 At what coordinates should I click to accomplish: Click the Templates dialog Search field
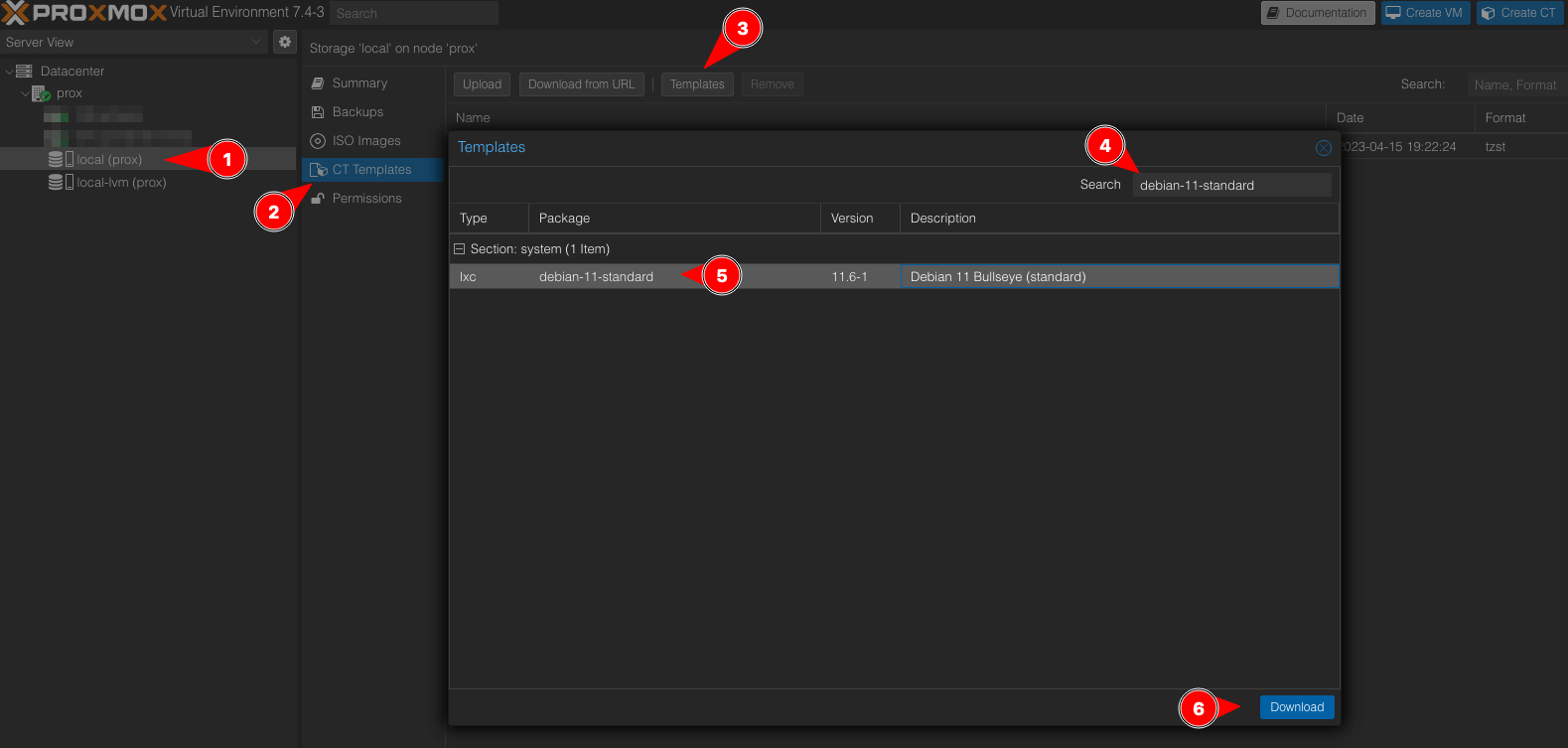1231,185
